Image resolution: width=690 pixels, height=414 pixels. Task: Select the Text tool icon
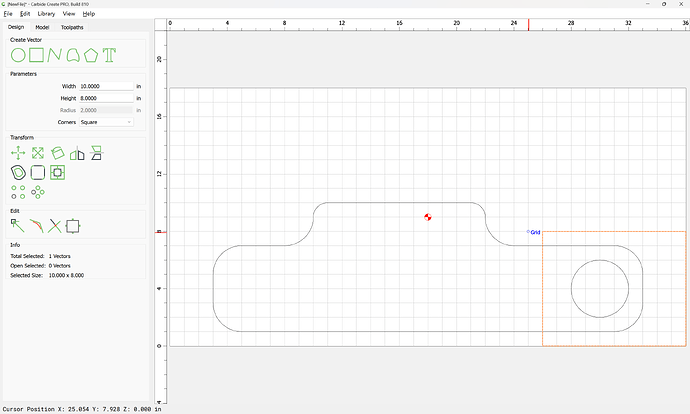109,55
